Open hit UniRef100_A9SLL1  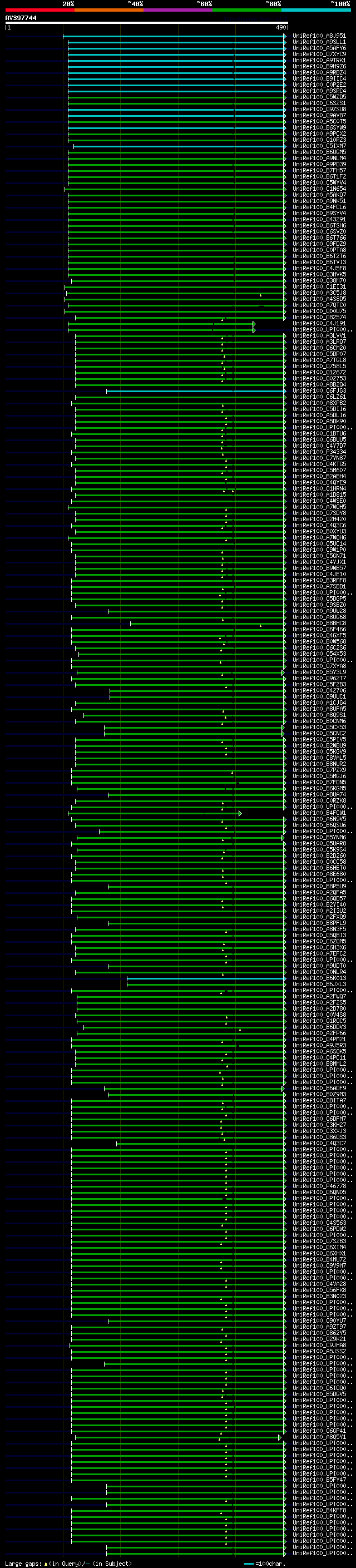click(x=319, y=42)
